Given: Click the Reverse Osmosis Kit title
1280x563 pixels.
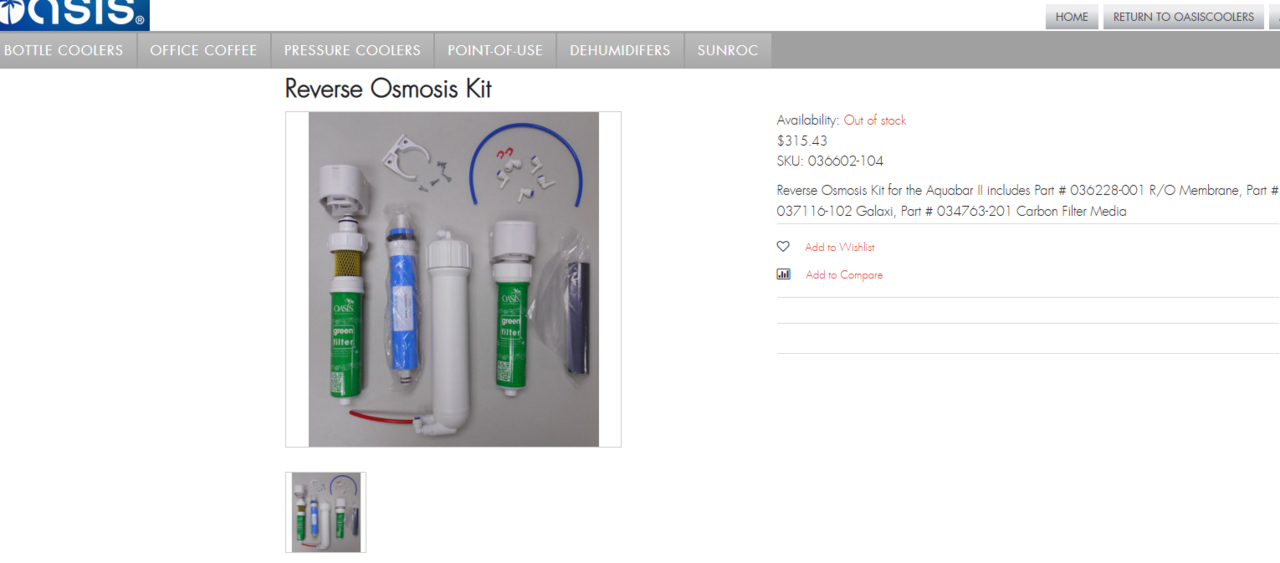Looking at the screenshot, I should [x=388, y=89].
